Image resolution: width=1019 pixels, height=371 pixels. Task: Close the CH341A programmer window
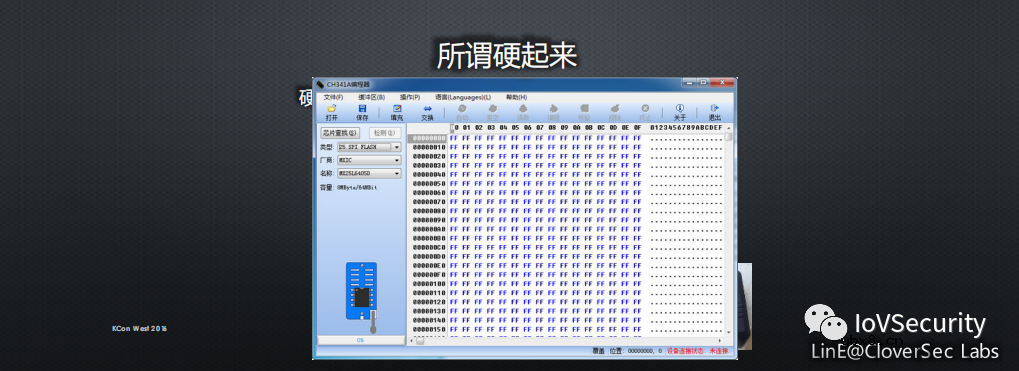coord(721,83)
